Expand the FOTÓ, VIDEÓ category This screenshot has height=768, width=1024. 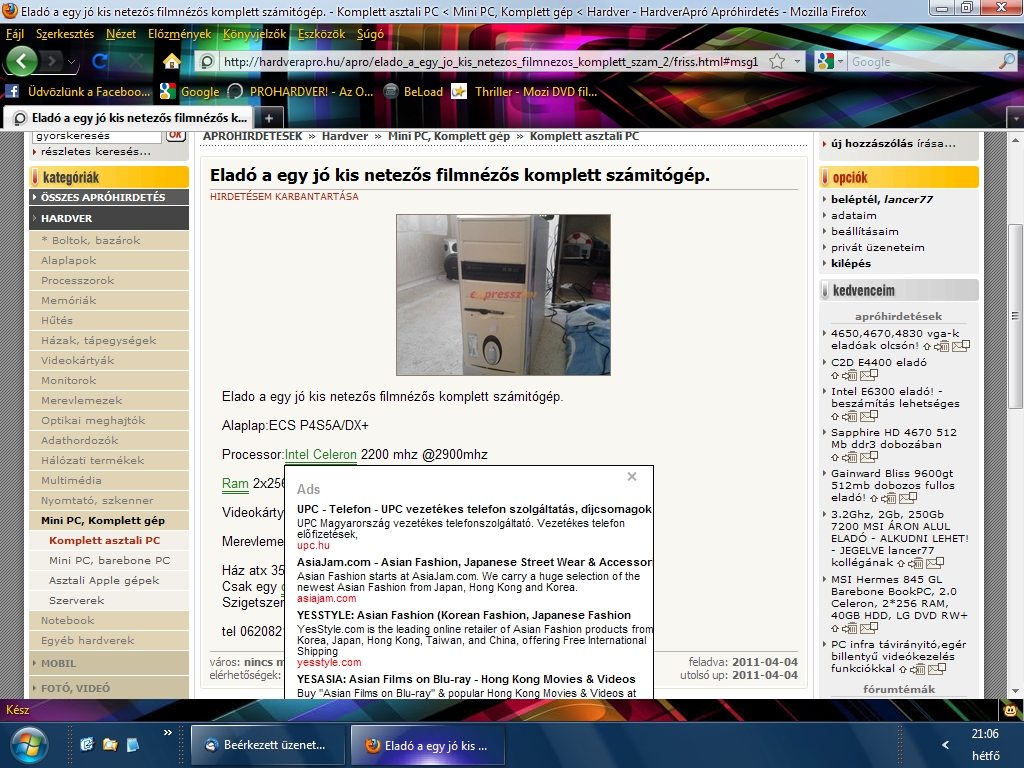109,688
